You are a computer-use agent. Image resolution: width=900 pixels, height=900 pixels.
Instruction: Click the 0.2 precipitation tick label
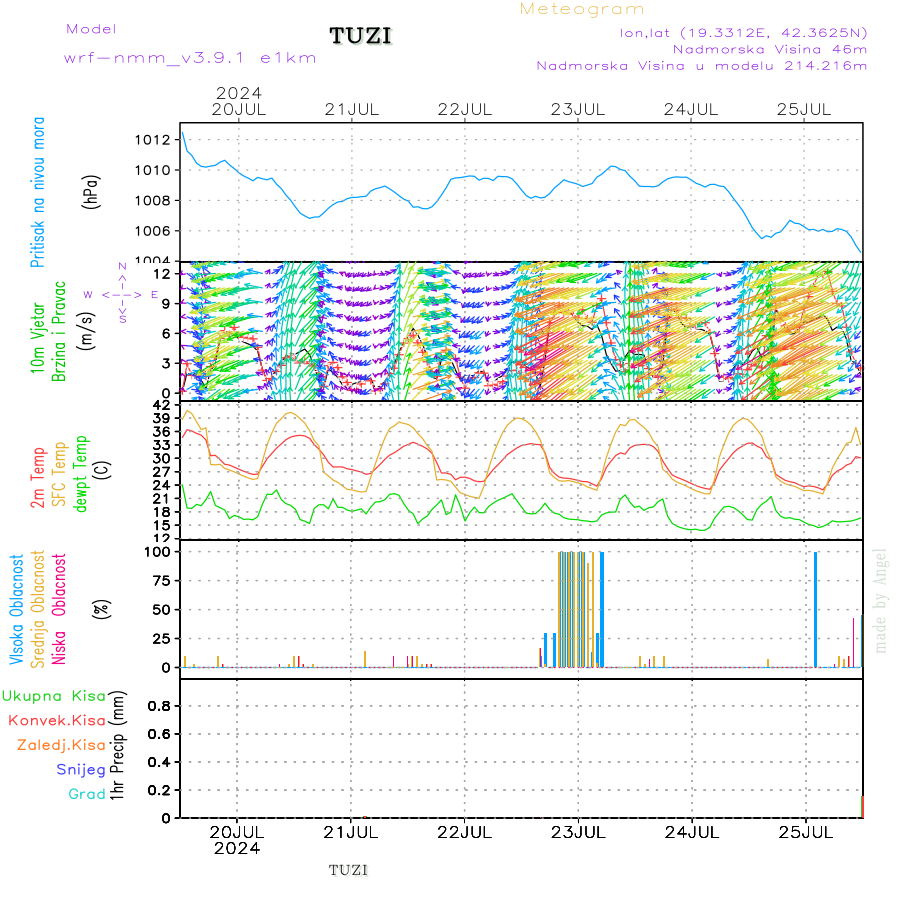click(x=159, y=790)
